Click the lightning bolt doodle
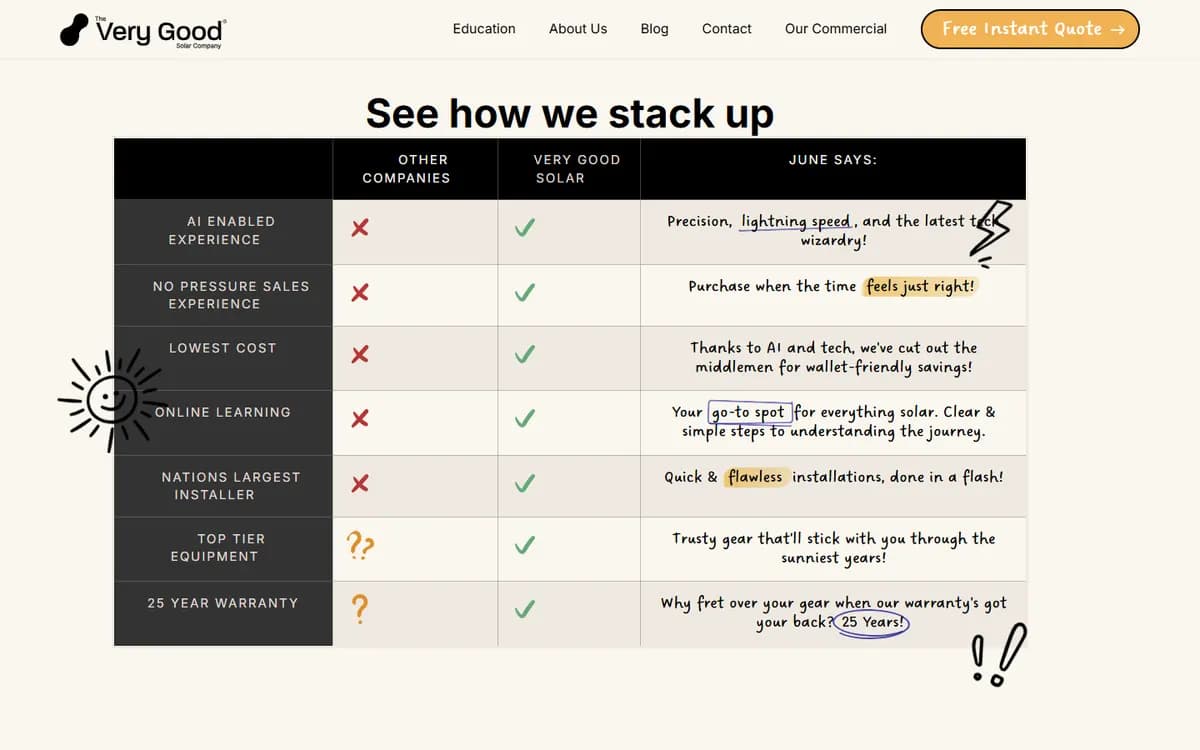1200x750 pixels. (x=992, y=234)
